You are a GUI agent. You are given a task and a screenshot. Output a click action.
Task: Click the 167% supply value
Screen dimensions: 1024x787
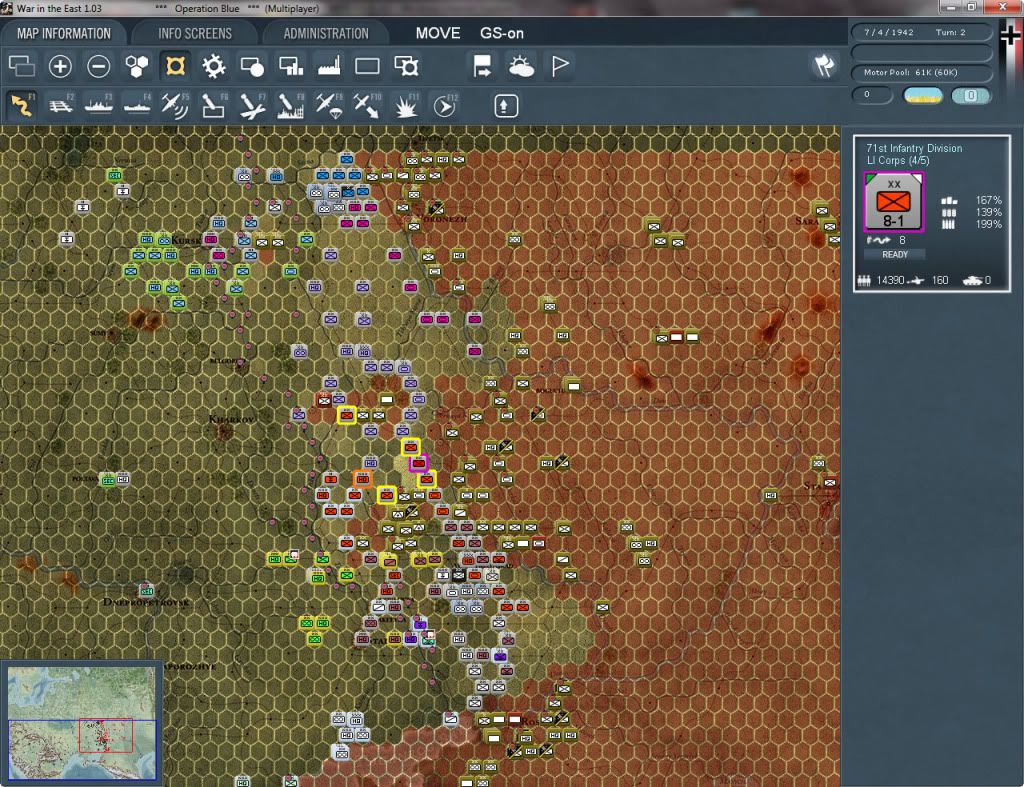(988, 200)
